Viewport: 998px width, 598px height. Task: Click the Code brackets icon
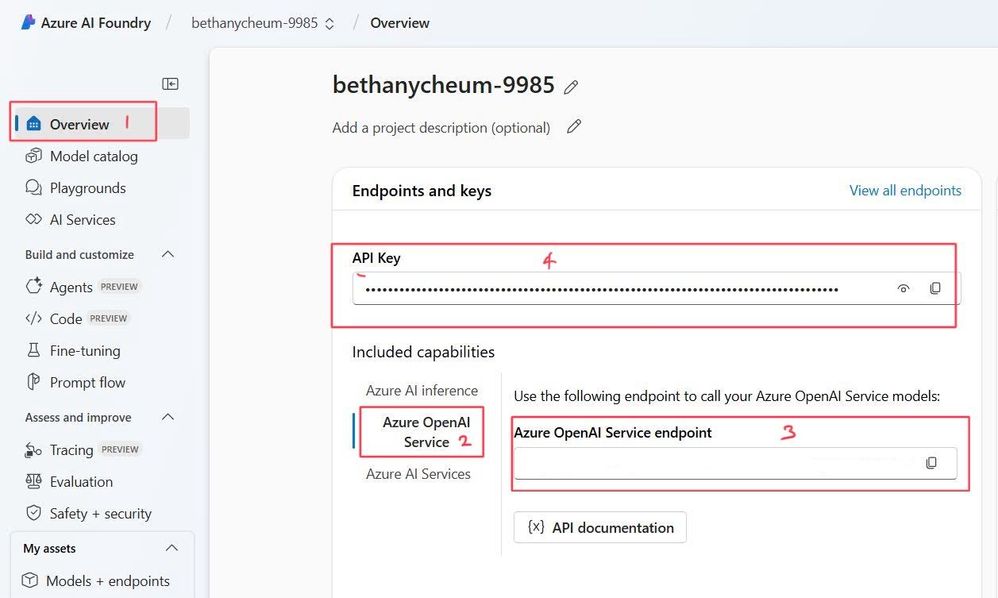[x=34, y=318]
